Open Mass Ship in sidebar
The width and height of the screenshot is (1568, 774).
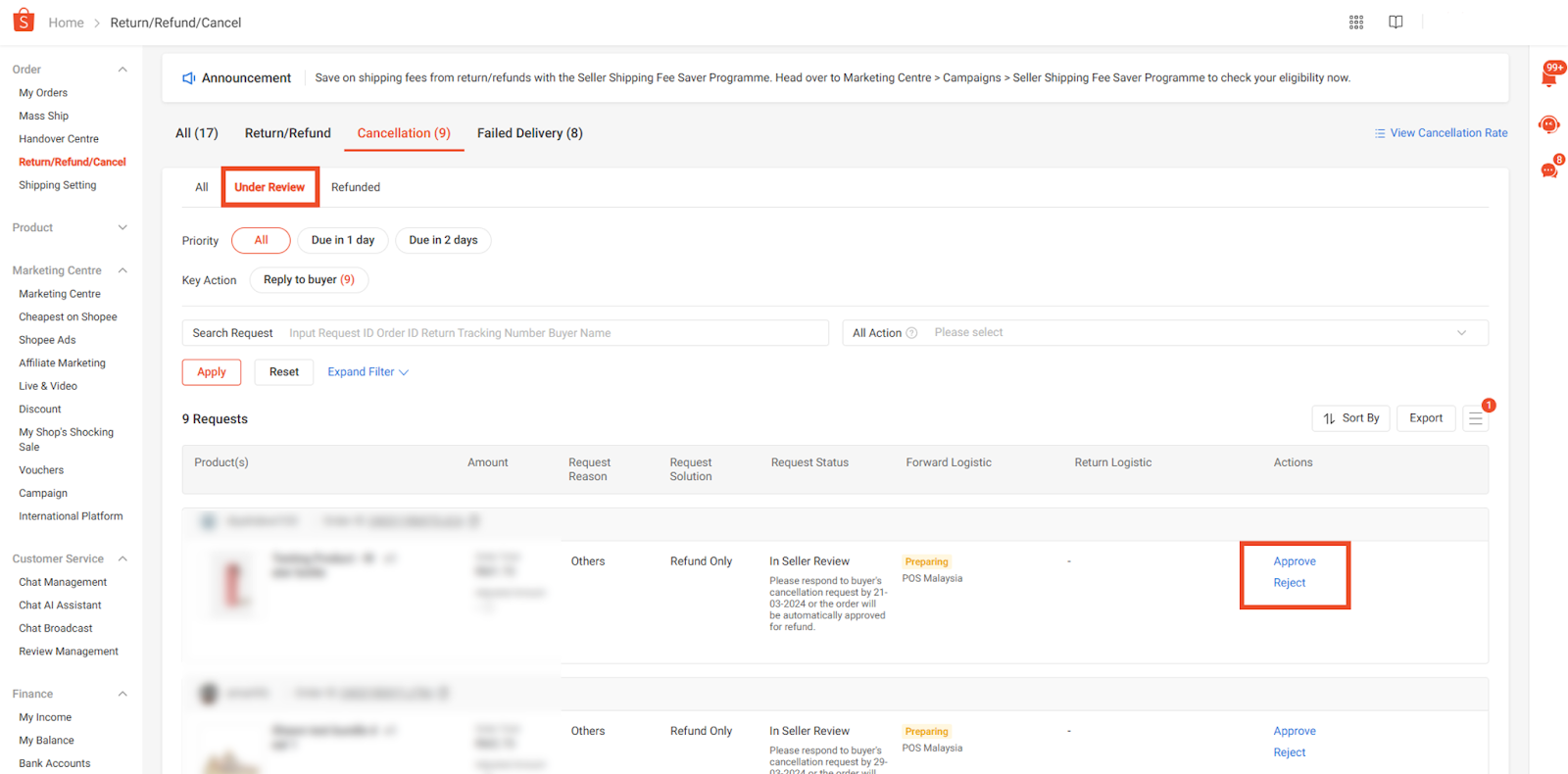43,116
